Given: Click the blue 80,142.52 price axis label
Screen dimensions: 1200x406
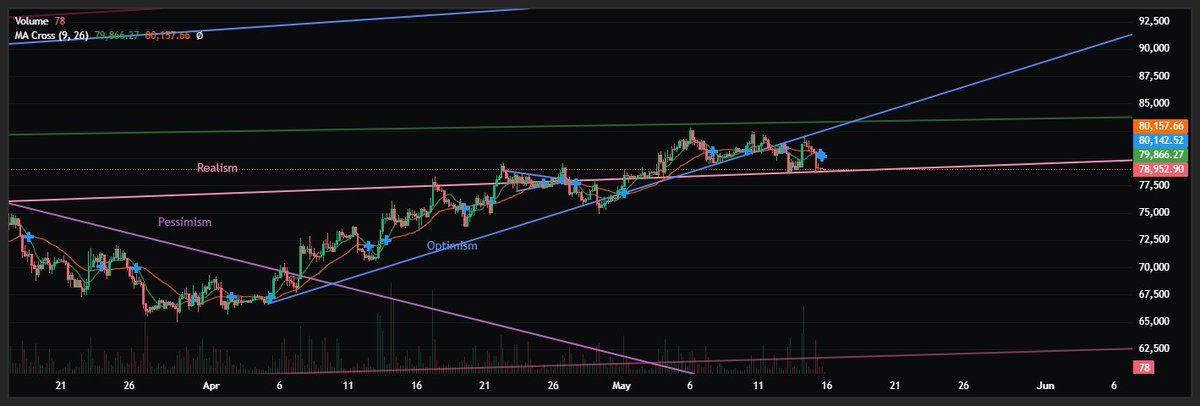Looking at the screenshot, I should (1161, 141).
